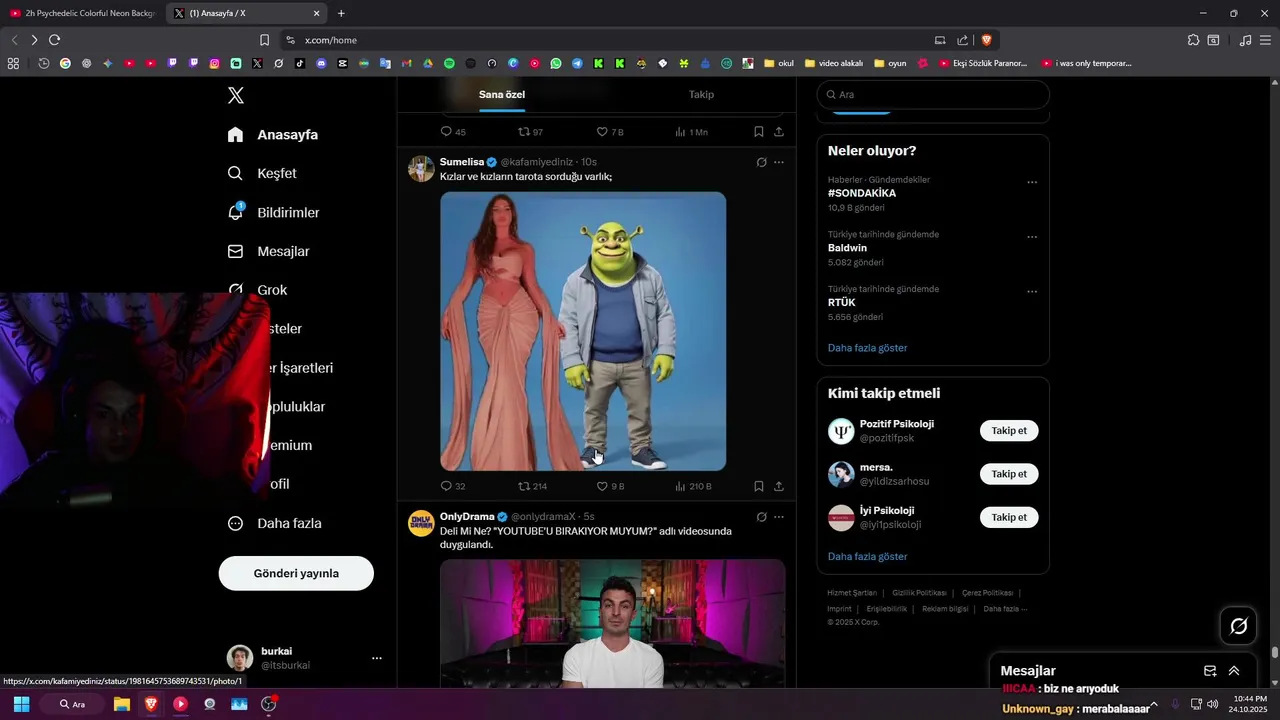Open Daha fazla in the left sidebar

pos(274,523)
